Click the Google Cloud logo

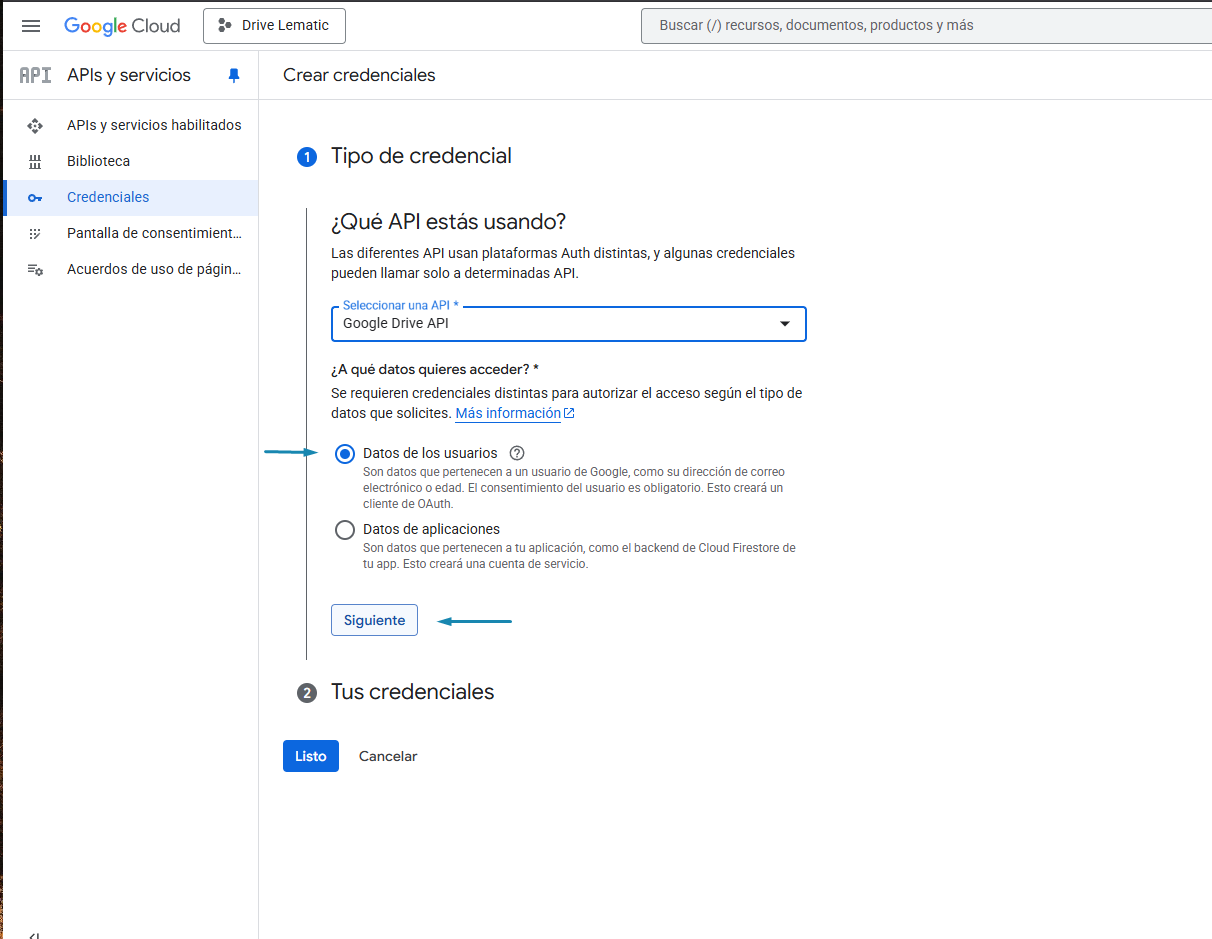pos(122,26)
